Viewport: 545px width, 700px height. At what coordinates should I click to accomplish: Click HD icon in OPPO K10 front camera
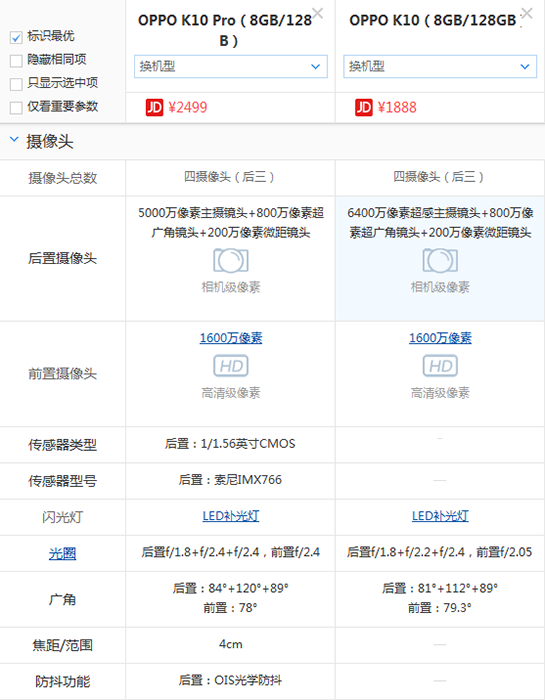pyautogui.click(x=440, y=366)
